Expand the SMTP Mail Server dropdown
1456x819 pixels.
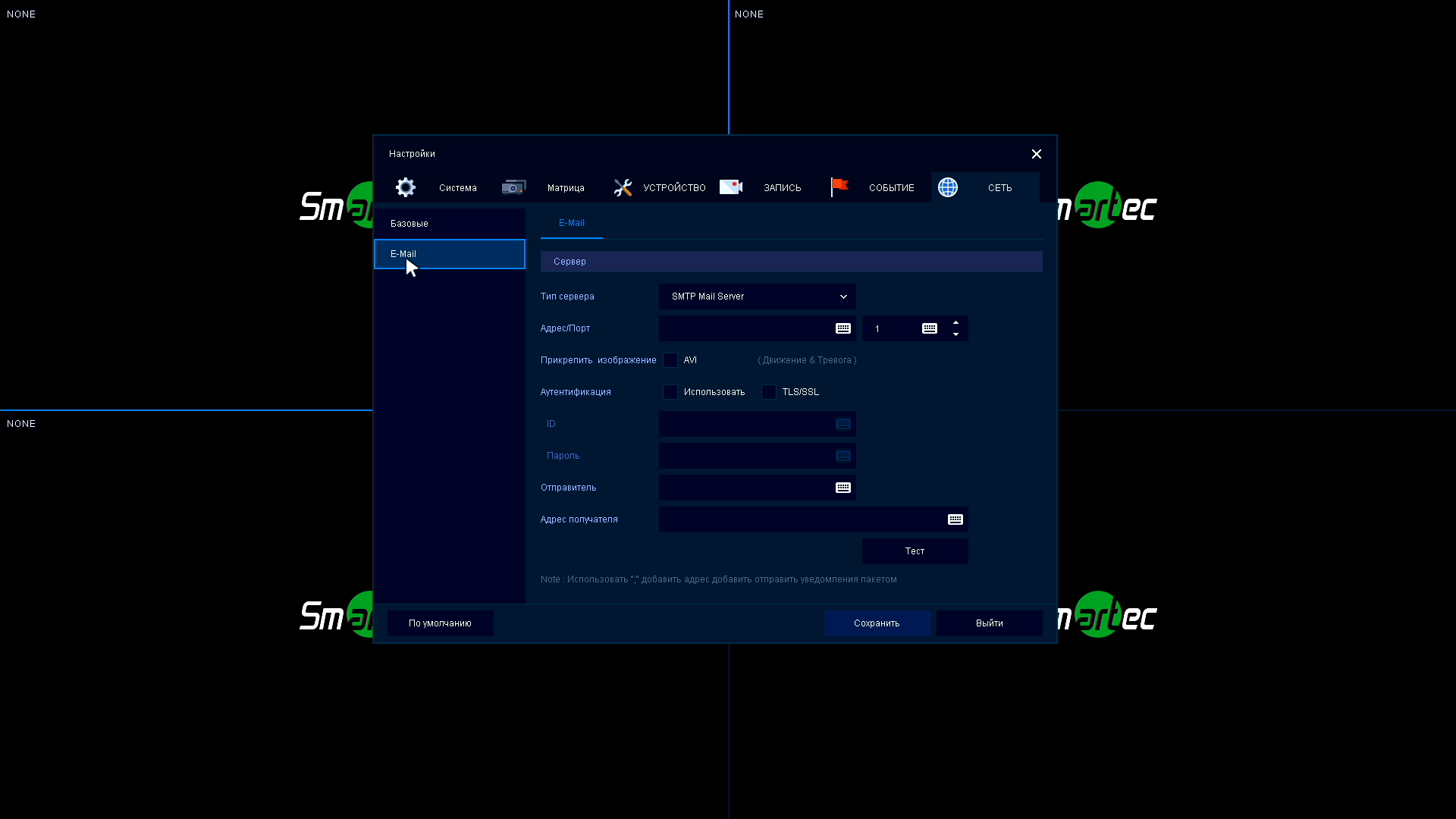757,297
